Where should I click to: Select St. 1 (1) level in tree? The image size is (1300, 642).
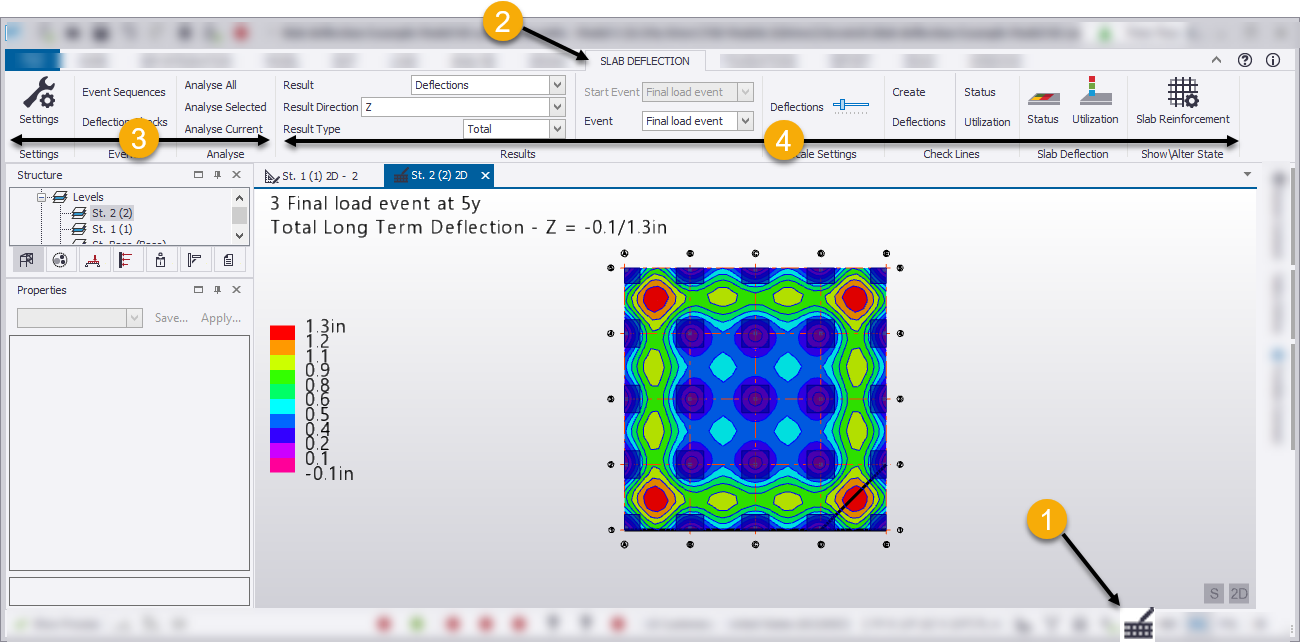tap(111, 229)
